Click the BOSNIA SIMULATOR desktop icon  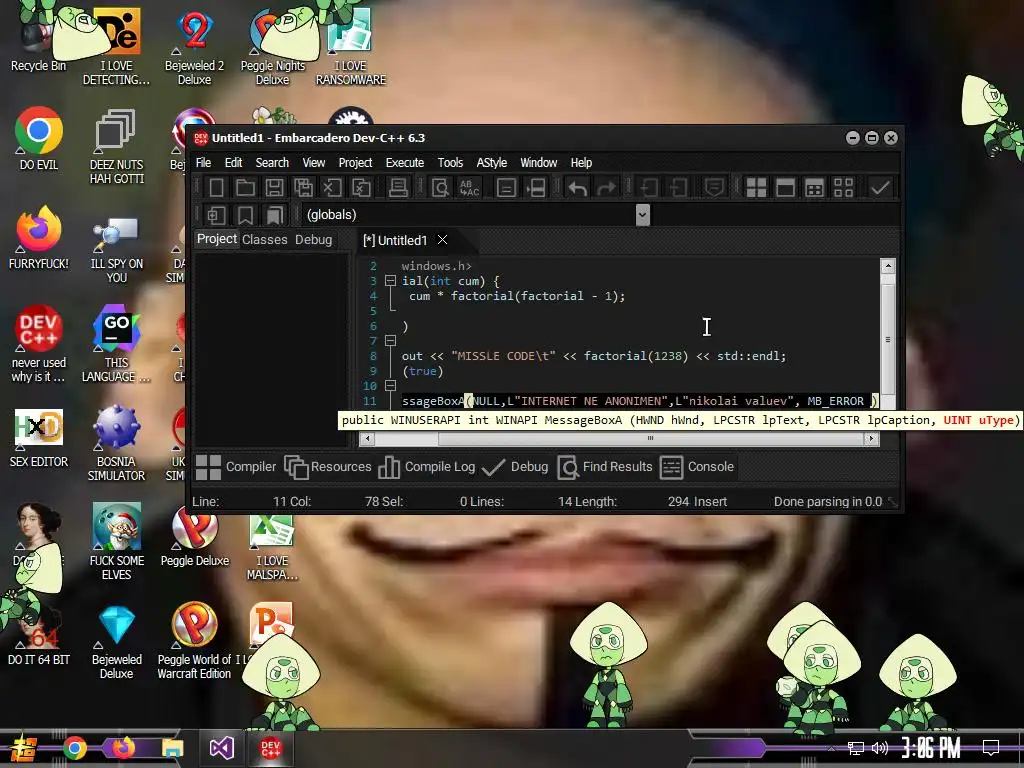tap(116, 443)
